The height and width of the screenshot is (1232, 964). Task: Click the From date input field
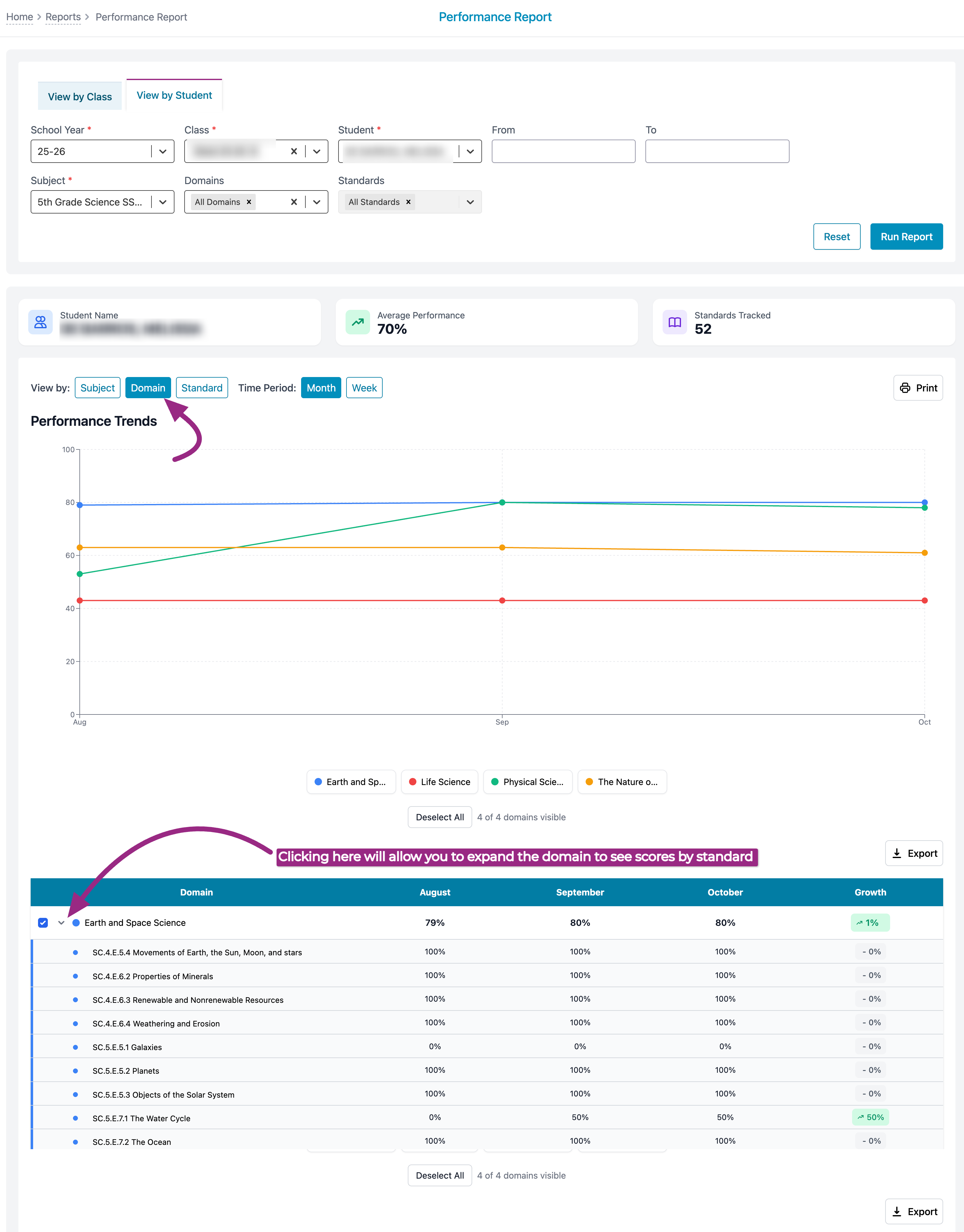(x=563, y=151)
